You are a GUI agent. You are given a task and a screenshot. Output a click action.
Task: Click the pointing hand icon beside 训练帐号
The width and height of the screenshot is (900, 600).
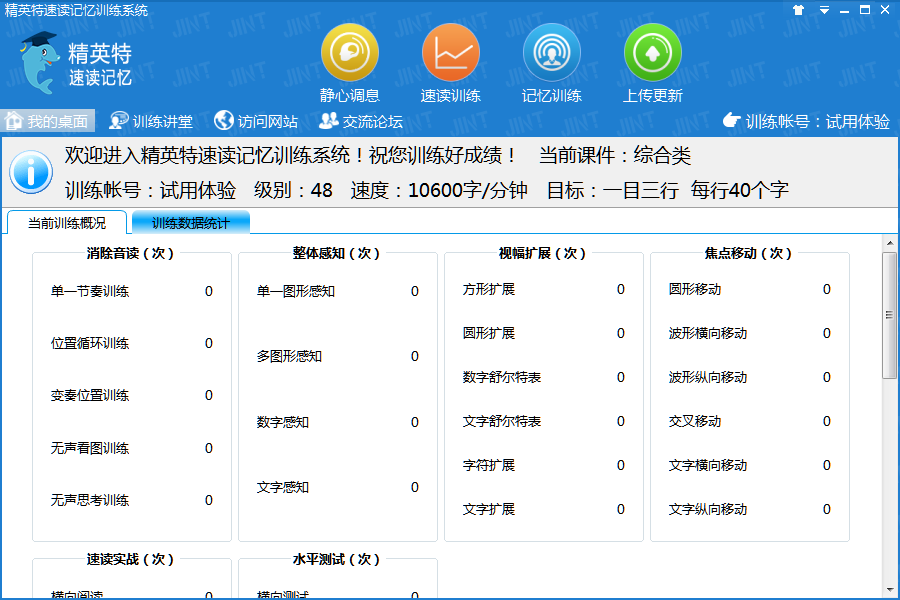[732, 121]
